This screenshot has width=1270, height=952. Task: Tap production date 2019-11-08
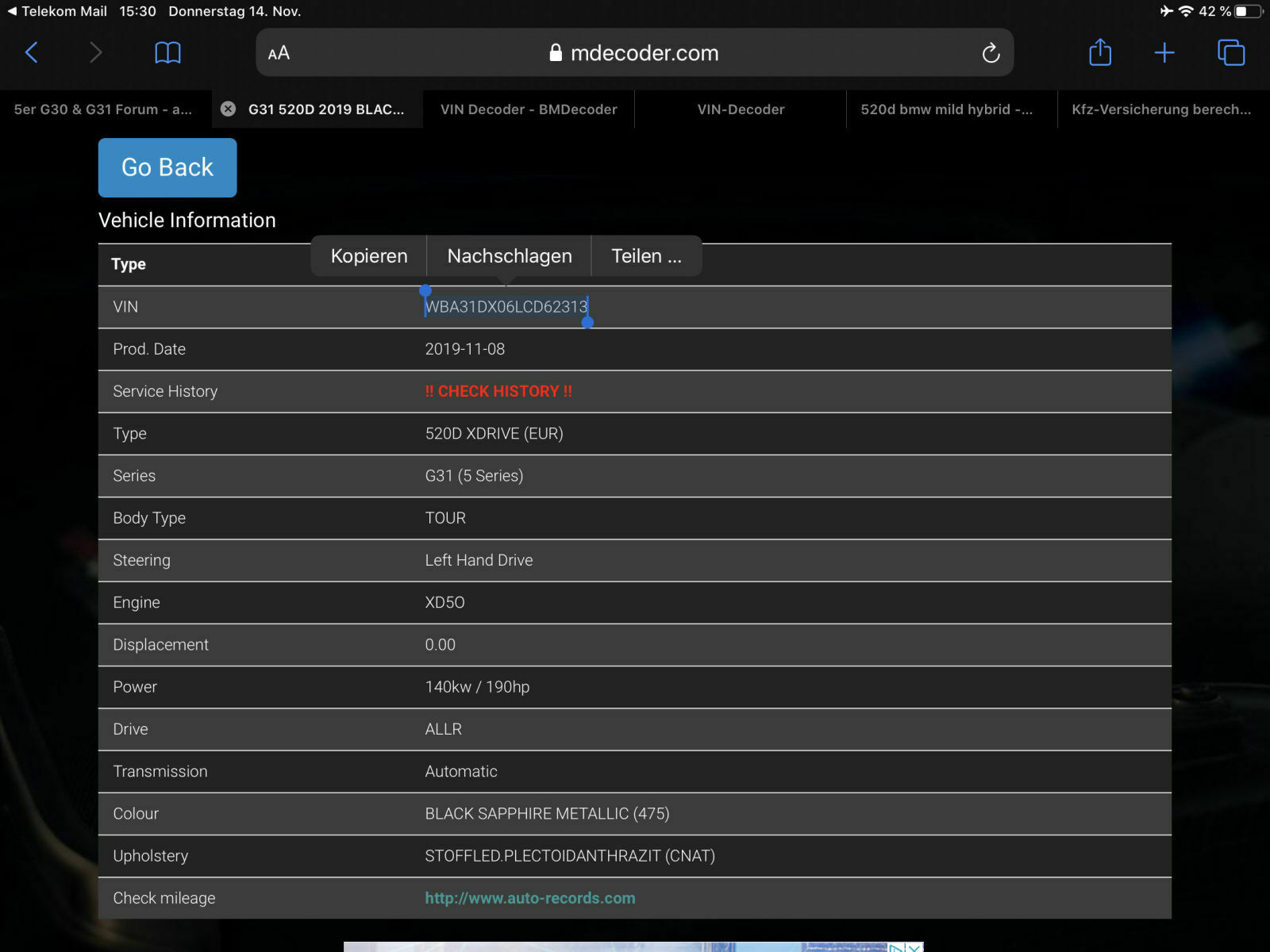pyautogui.click(x=465, y=349)
